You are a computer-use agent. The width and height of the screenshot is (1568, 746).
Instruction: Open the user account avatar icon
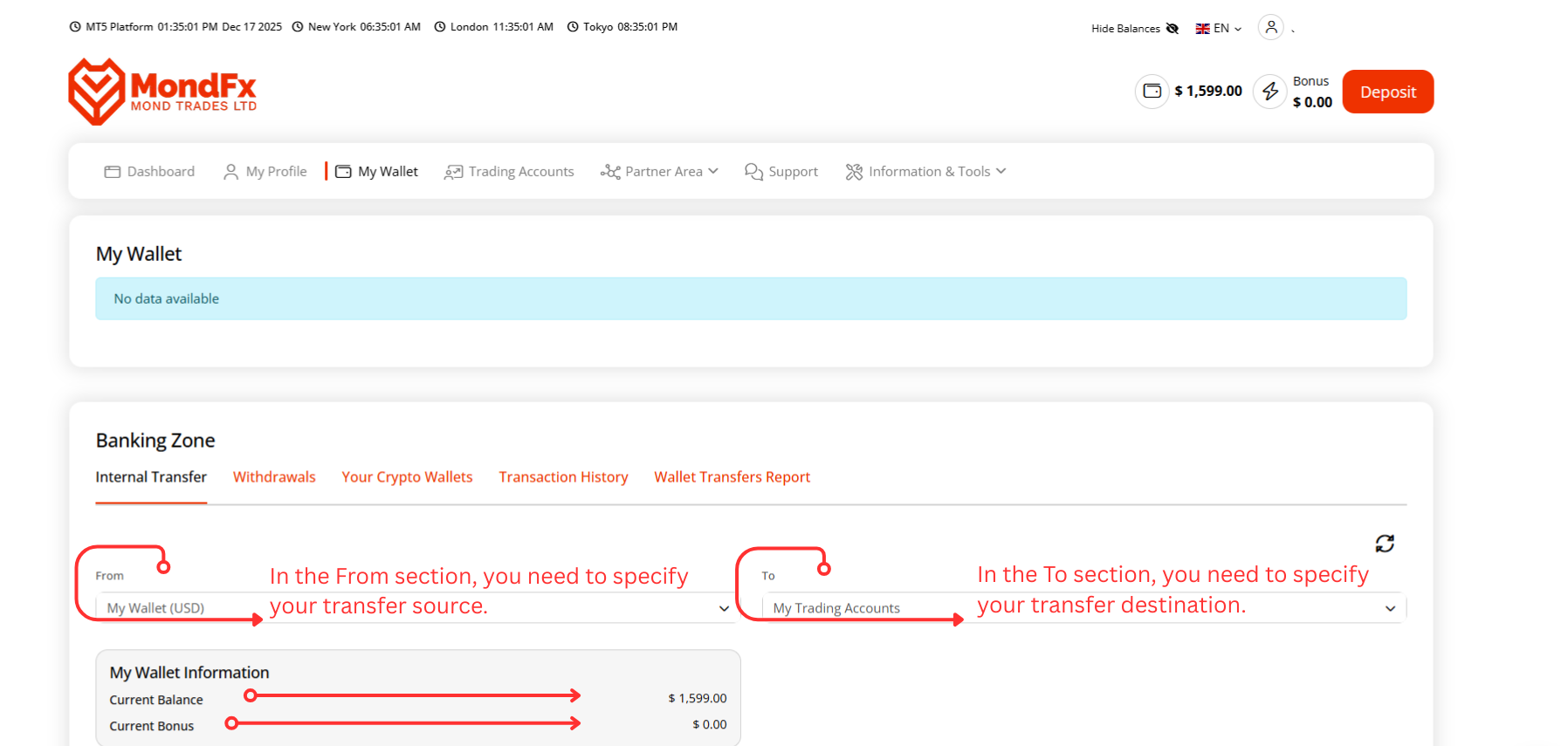pyautogui.click(x=1271, y=27)
